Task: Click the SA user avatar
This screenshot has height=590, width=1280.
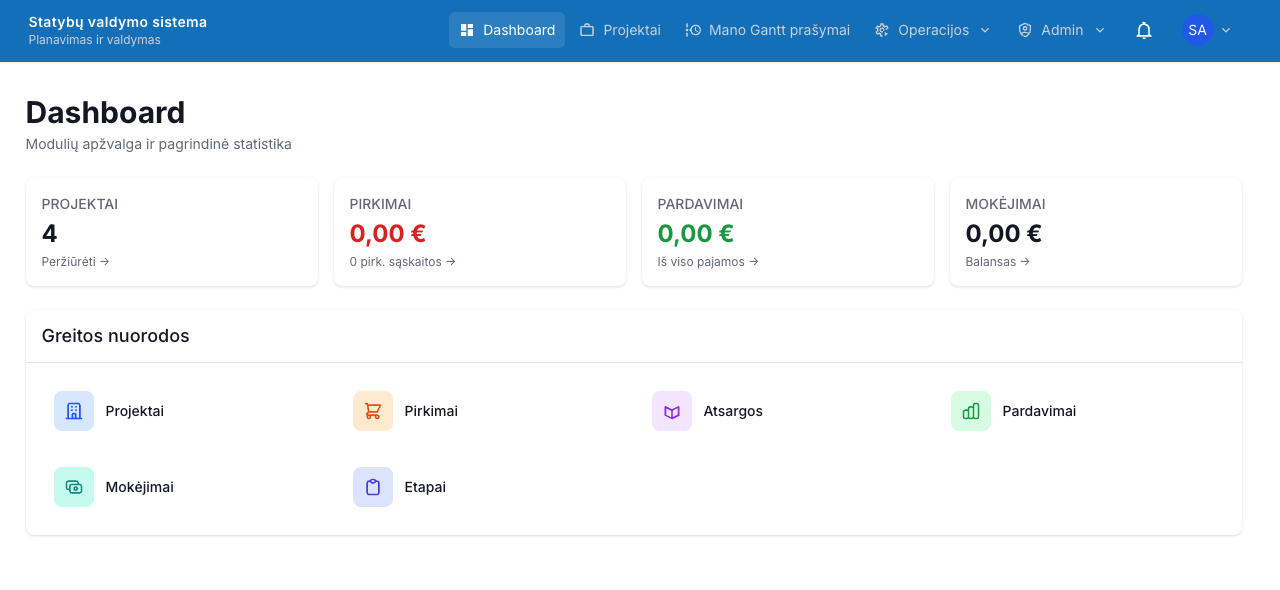Action: pos(1197,30)
